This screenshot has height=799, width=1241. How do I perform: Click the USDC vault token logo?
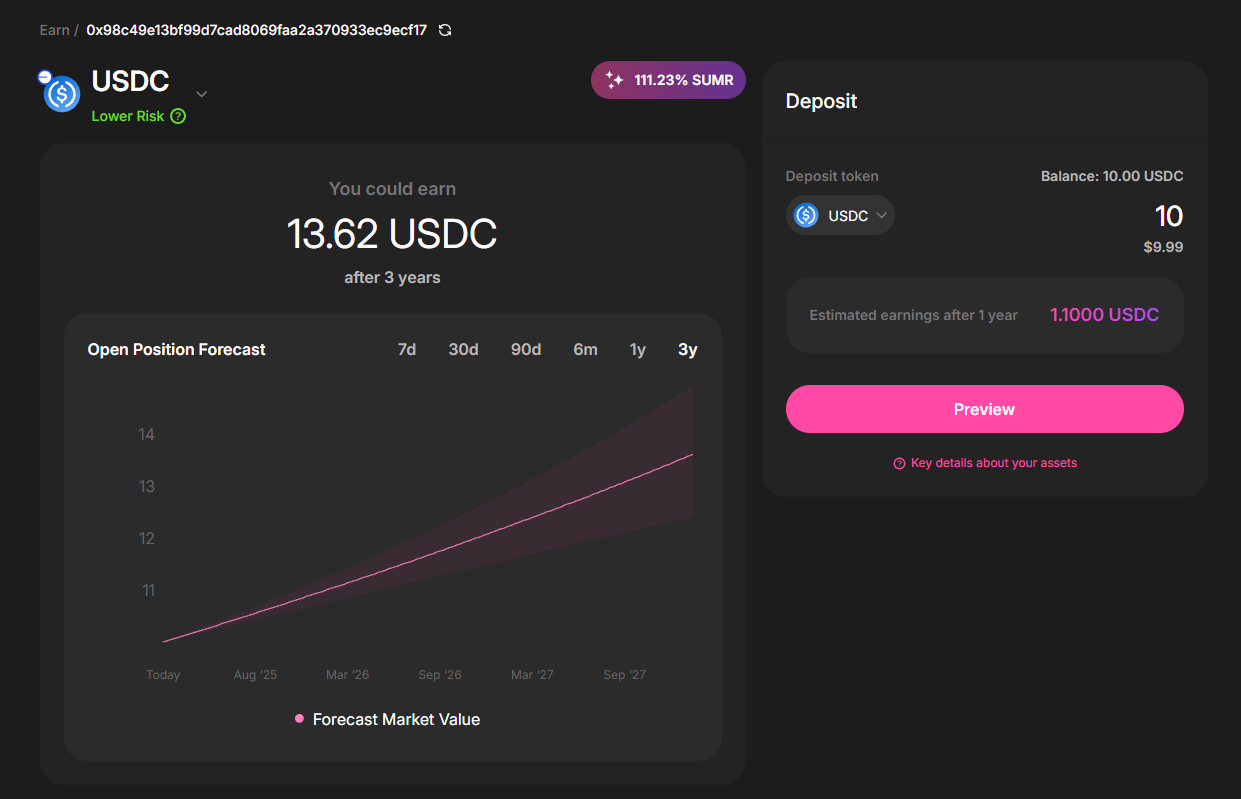[62, 94]
